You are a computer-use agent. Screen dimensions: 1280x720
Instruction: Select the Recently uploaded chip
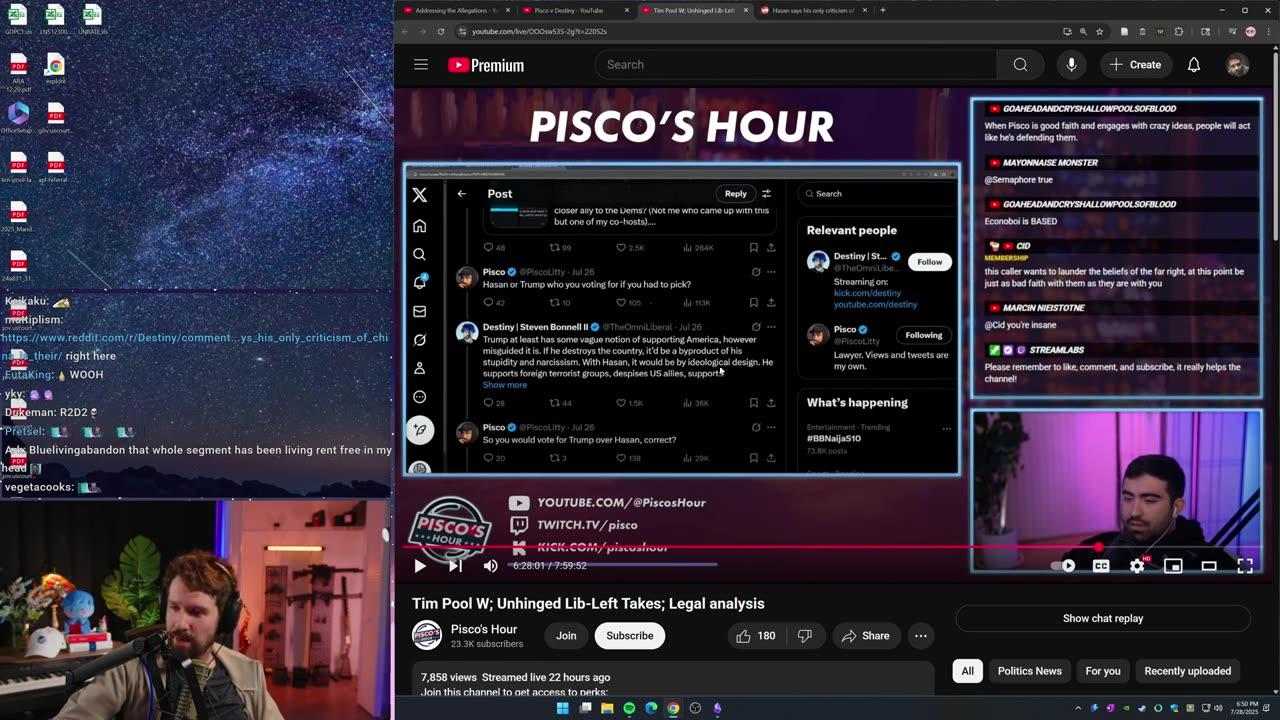tap(1187, 671)
